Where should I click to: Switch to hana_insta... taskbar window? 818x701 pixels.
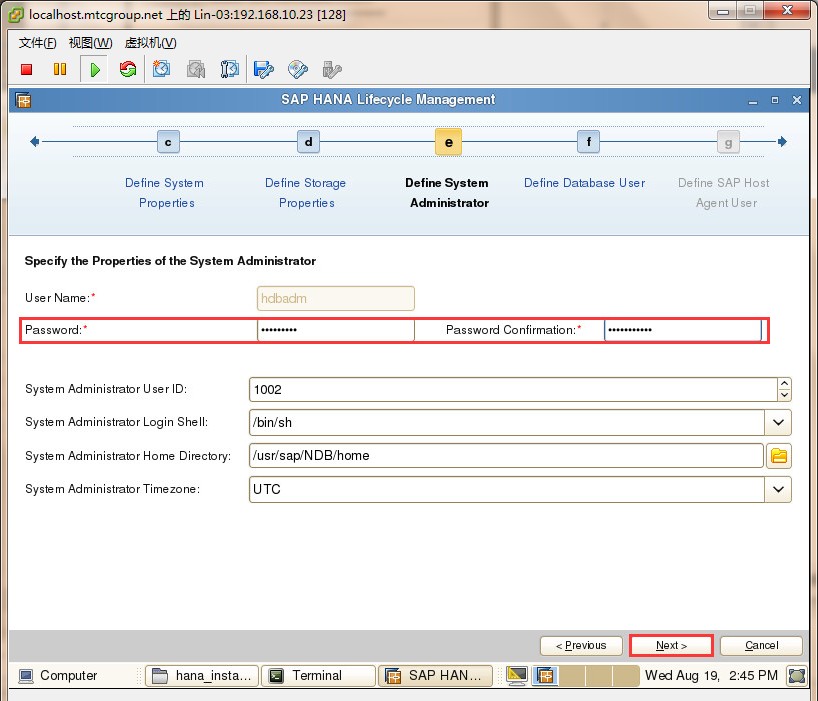coord(202,675)
